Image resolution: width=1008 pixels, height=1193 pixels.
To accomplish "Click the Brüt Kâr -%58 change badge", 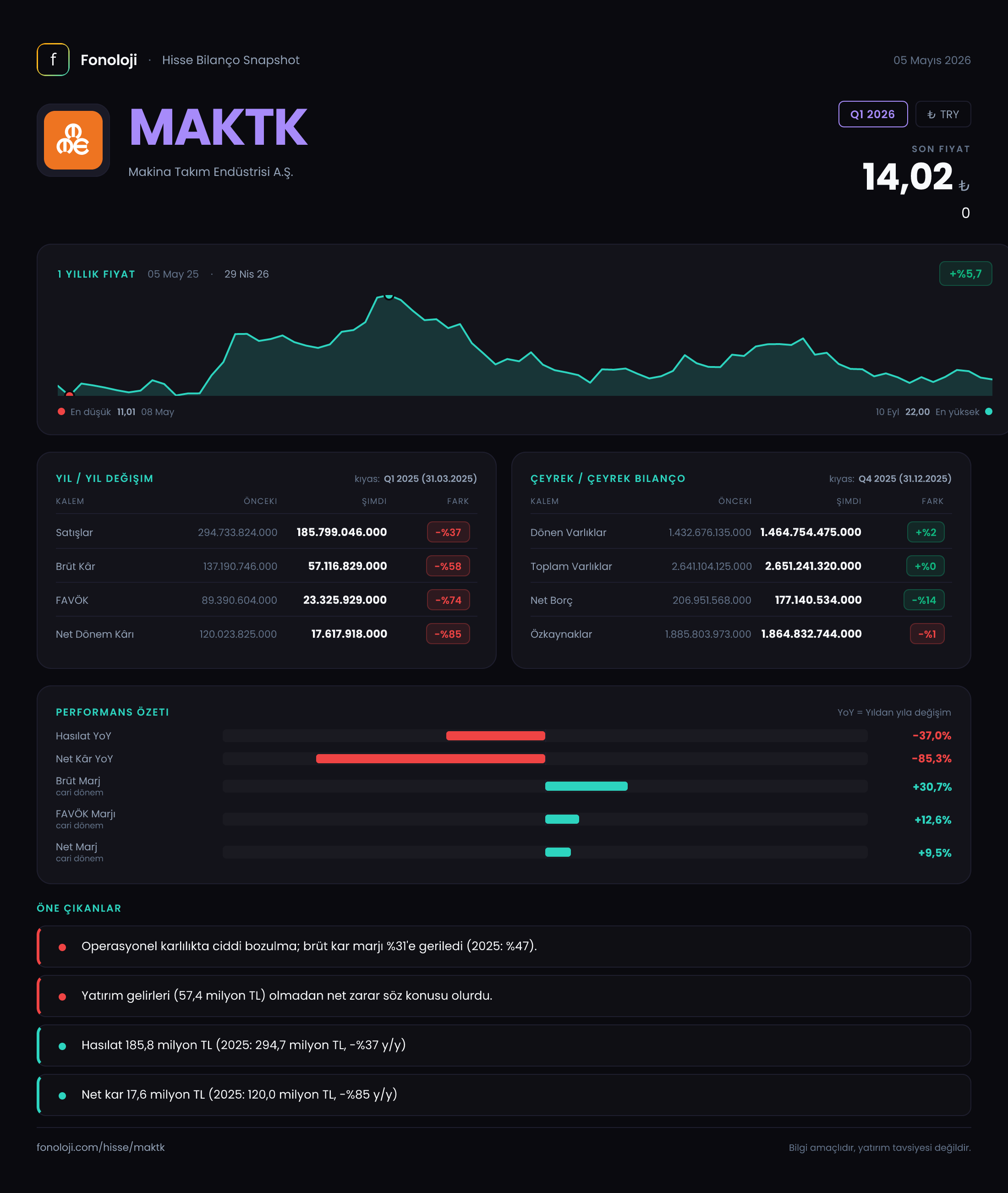I will tap(448, 566).
